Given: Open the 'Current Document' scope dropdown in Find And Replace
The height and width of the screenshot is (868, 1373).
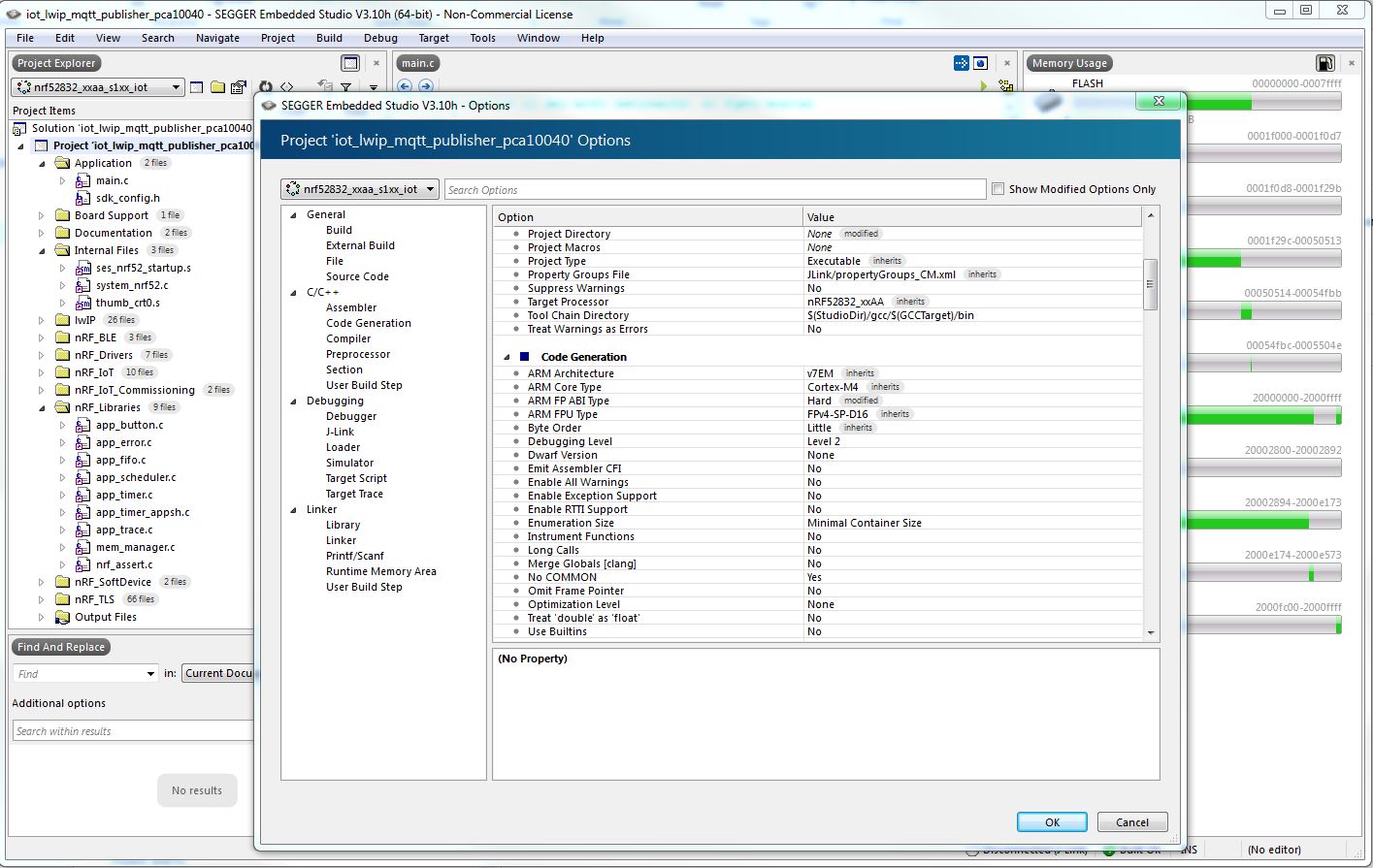Looking at the screenshot, I should click(x=219, y=673).
